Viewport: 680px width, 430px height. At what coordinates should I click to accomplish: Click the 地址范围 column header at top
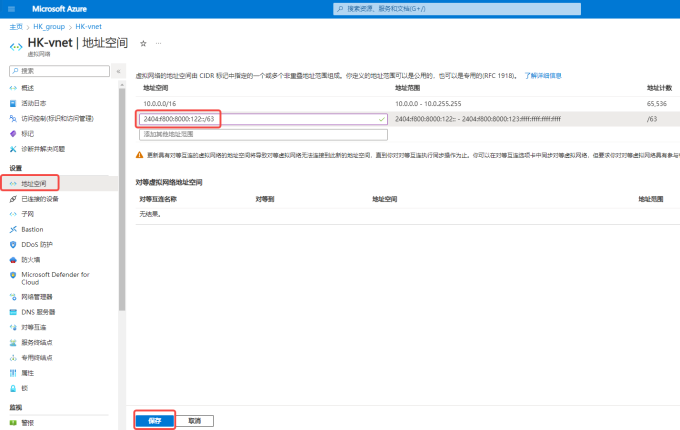(407, 88)
